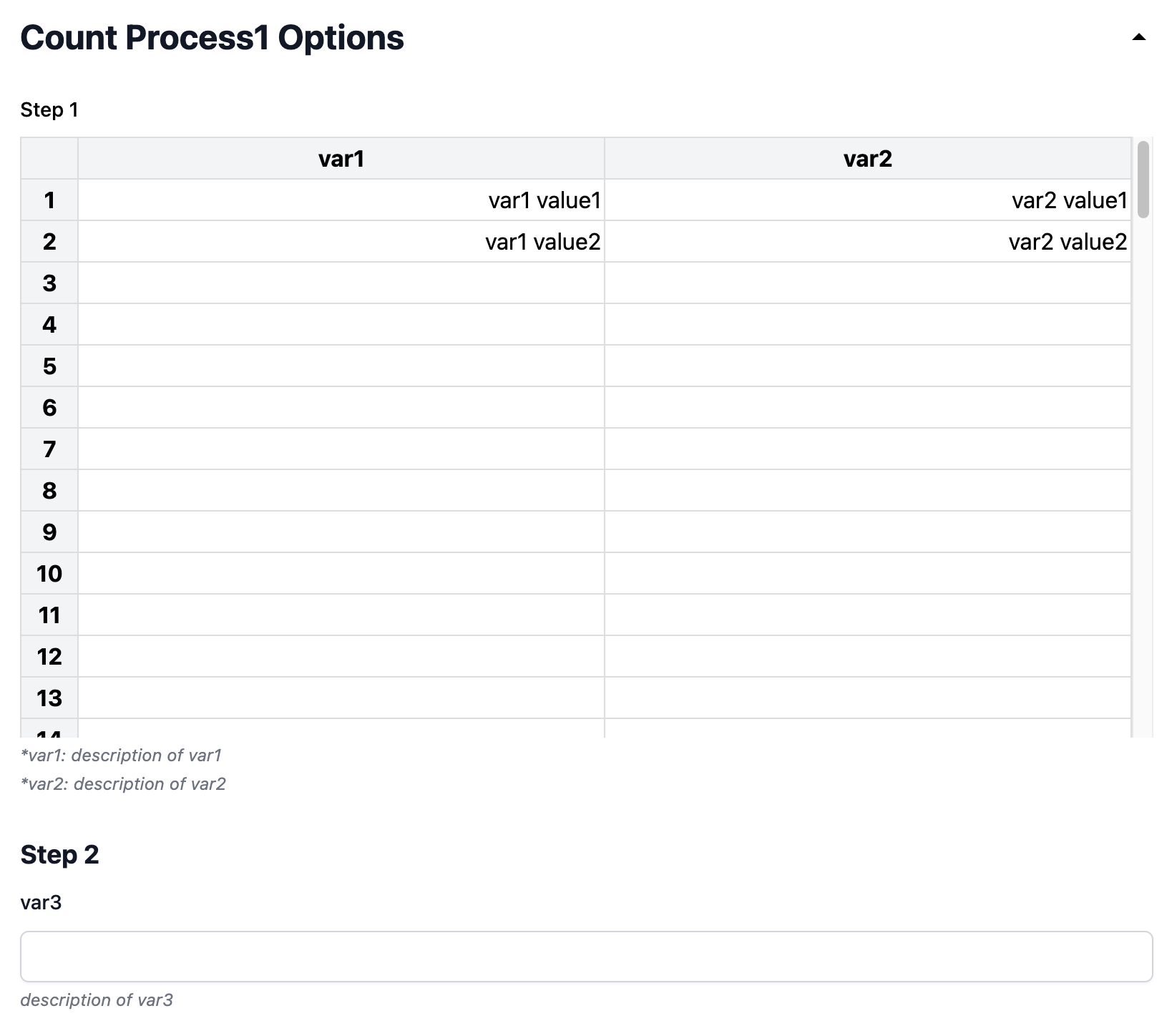
Task: Click the var1 column header
Action: 341,158
